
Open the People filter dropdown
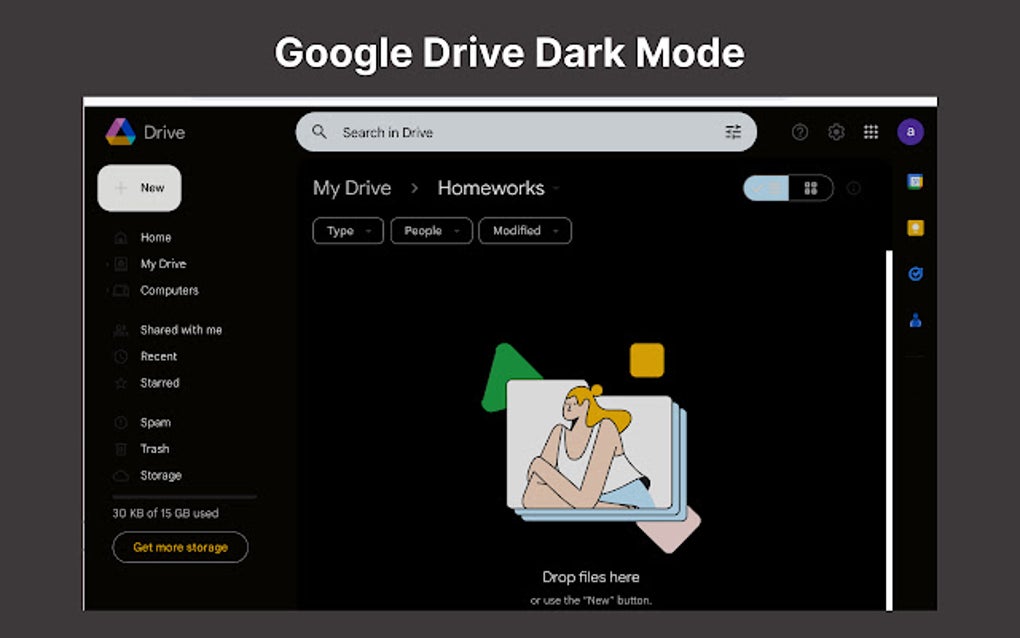[x=431, y=231]
